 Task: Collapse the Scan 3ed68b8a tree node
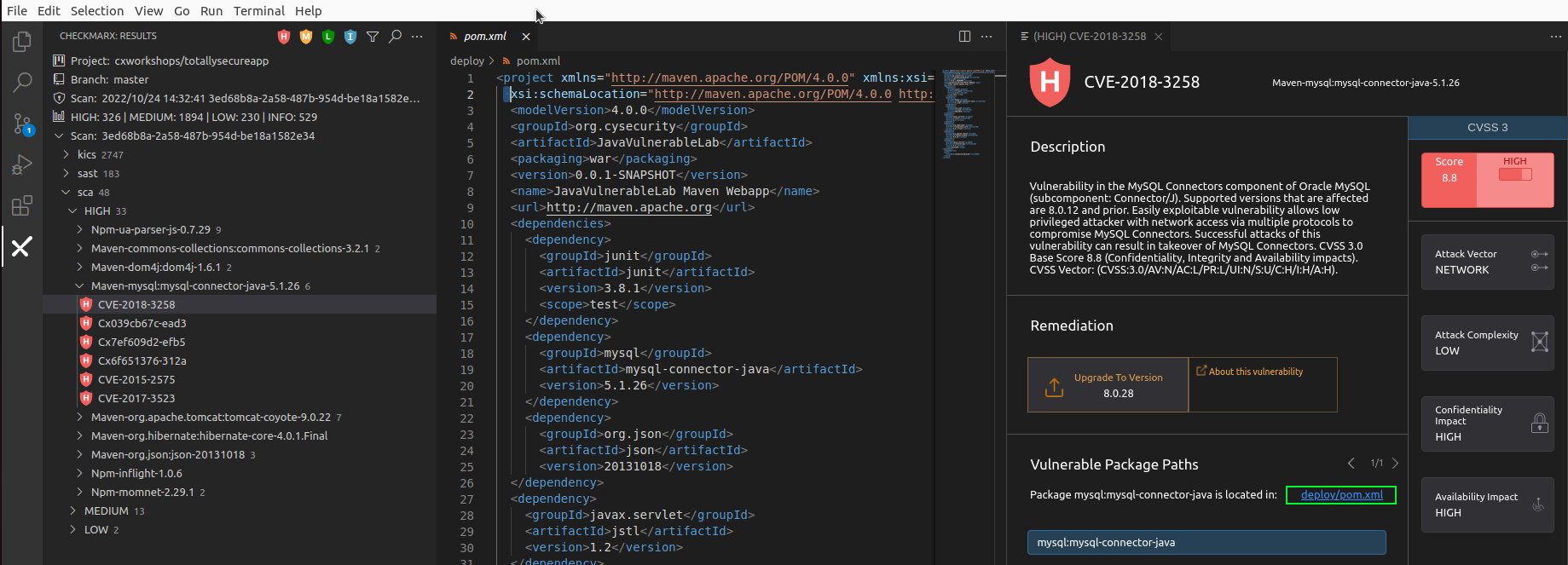click(59, 135)
